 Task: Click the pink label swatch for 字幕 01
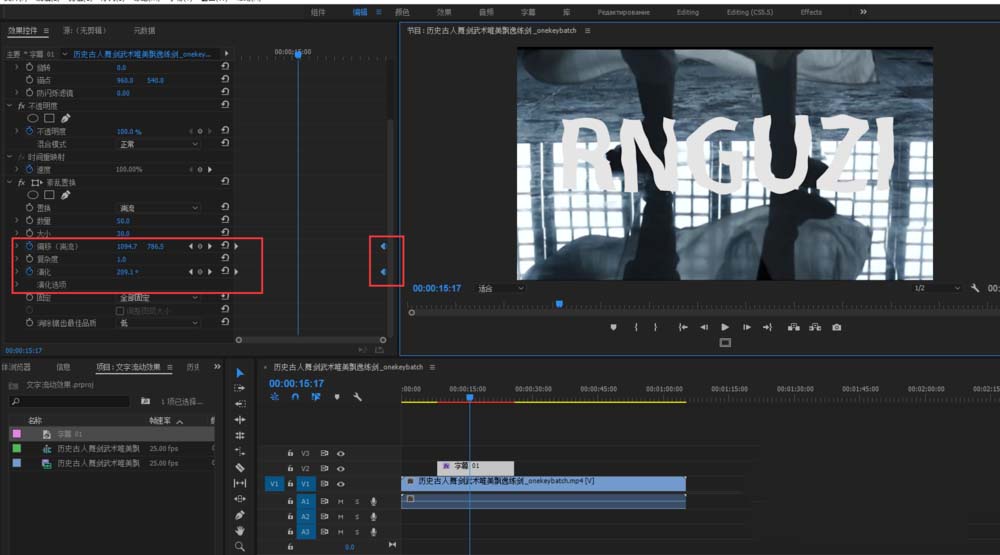15,435
